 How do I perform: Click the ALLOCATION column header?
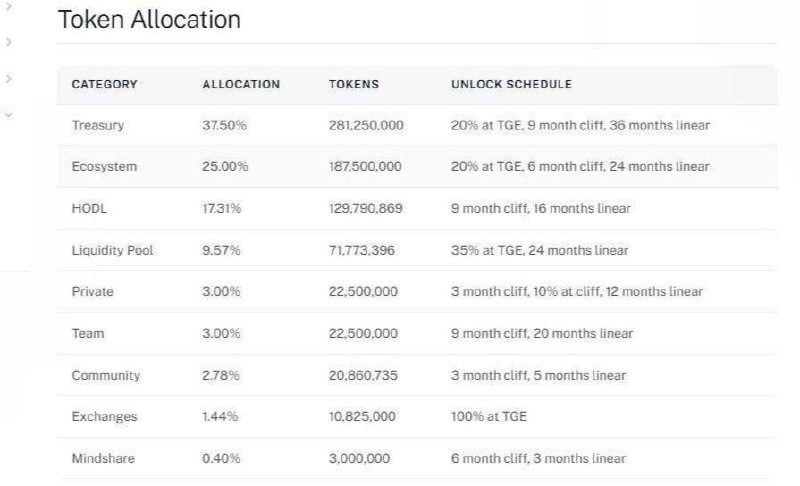point(241,85)
